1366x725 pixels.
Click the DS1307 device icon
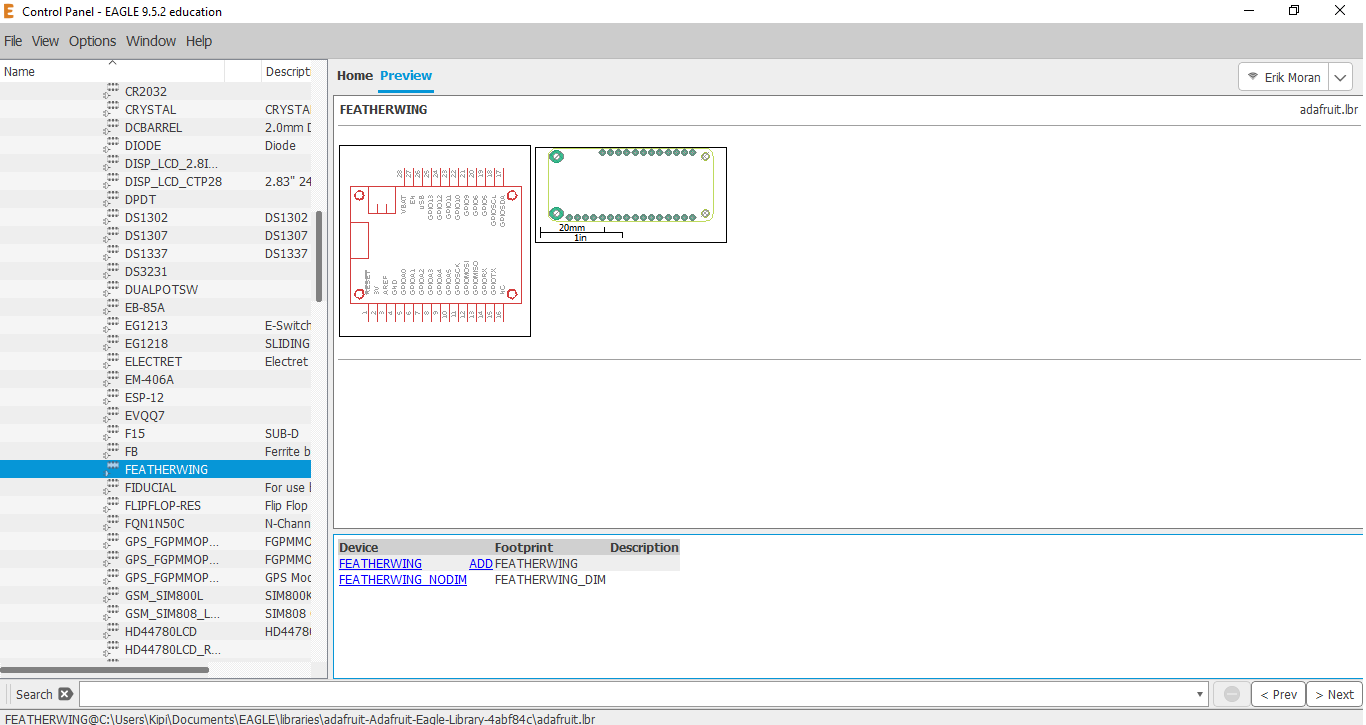point(111,235)
